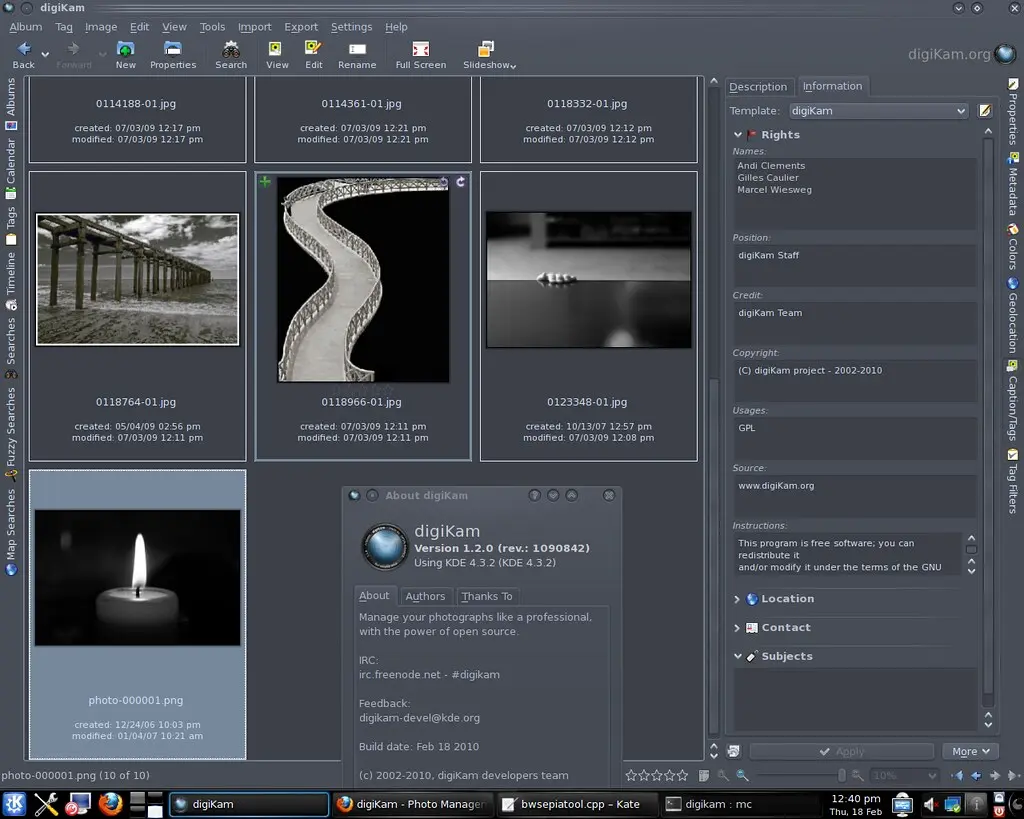The height and width of the screenshot is (819, 1024).
Task: Select the green plus on bridge thumbnail
Action: point(265,182)
